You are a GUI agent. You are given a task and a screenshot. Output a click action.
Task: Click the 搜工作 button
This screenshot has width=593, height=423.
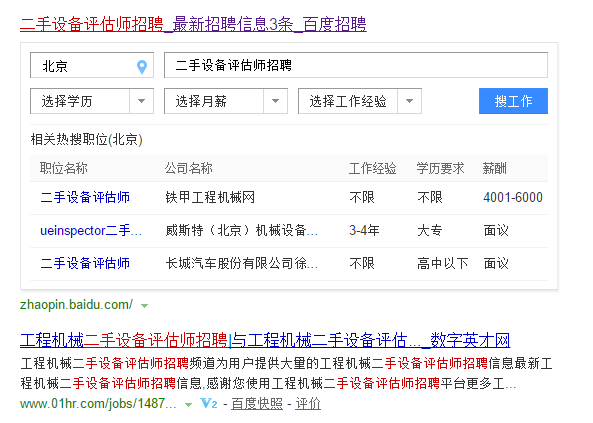point(513,101)
